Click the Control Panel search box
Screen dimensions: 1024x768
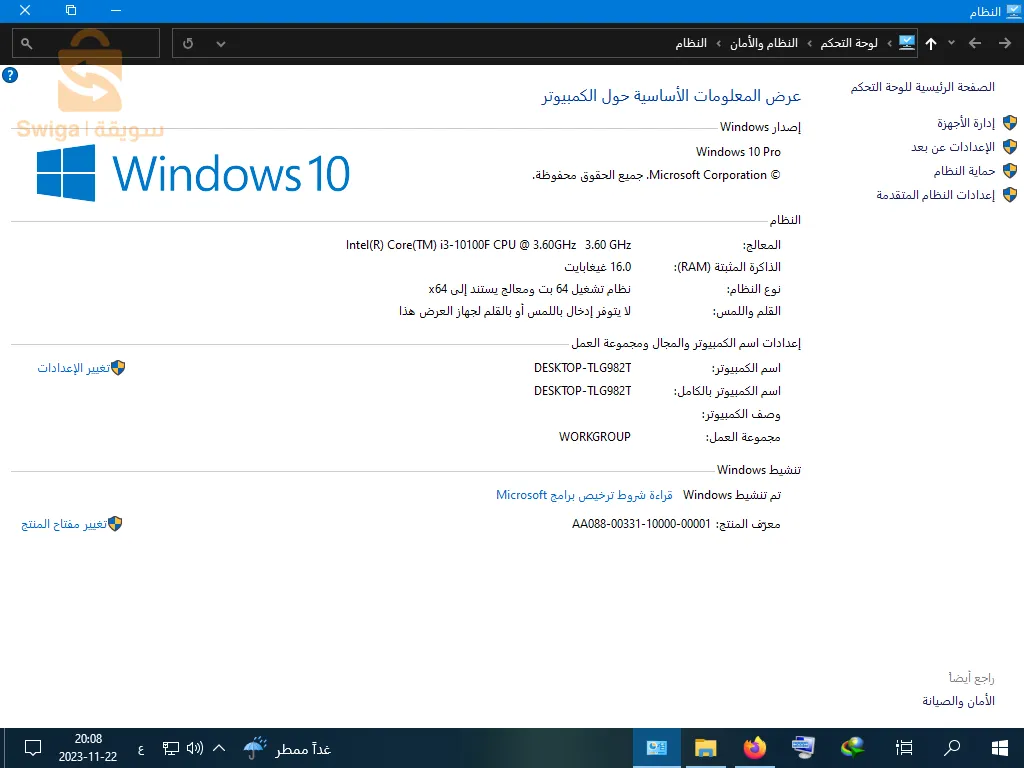pyautogui.click(x=90, y=43)
